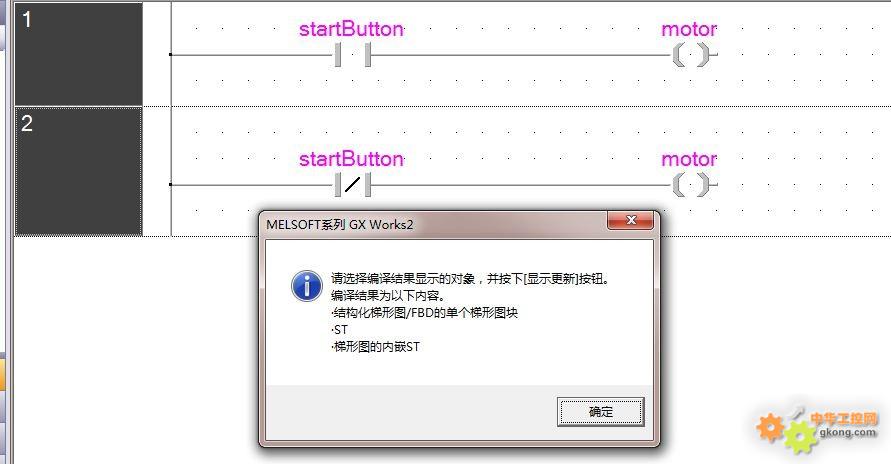Click the startButton label in network 2
Viewport: 891px width, 464px height.
351,159
